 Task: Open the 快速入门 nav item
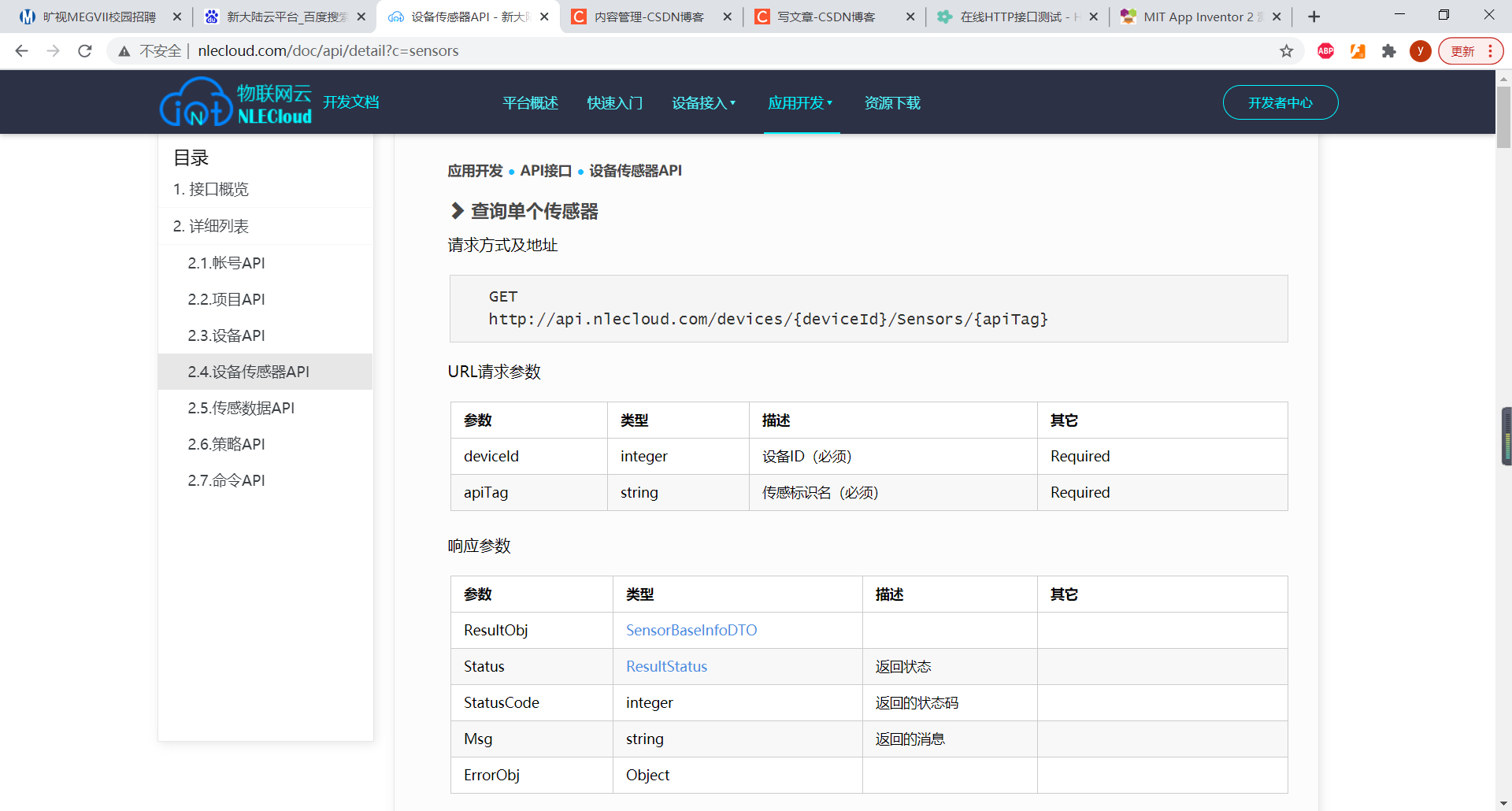[x=614, y=103]
